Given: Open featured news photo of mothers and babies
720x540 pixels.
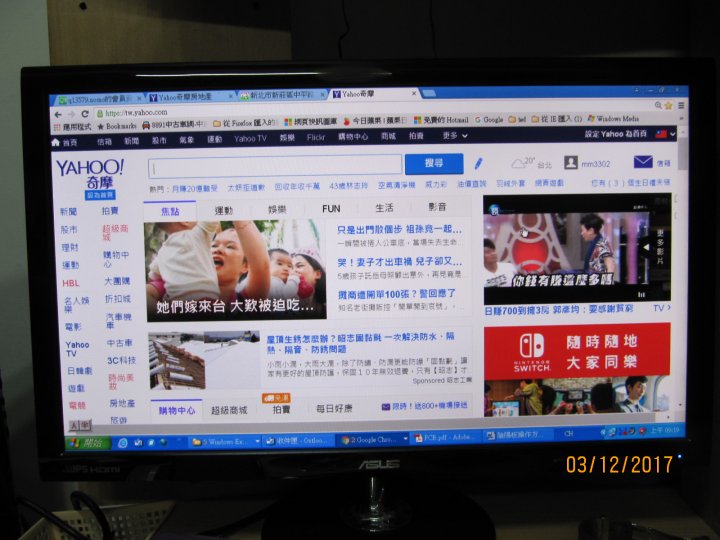Looking at the screenshot, I should point(236,270).
